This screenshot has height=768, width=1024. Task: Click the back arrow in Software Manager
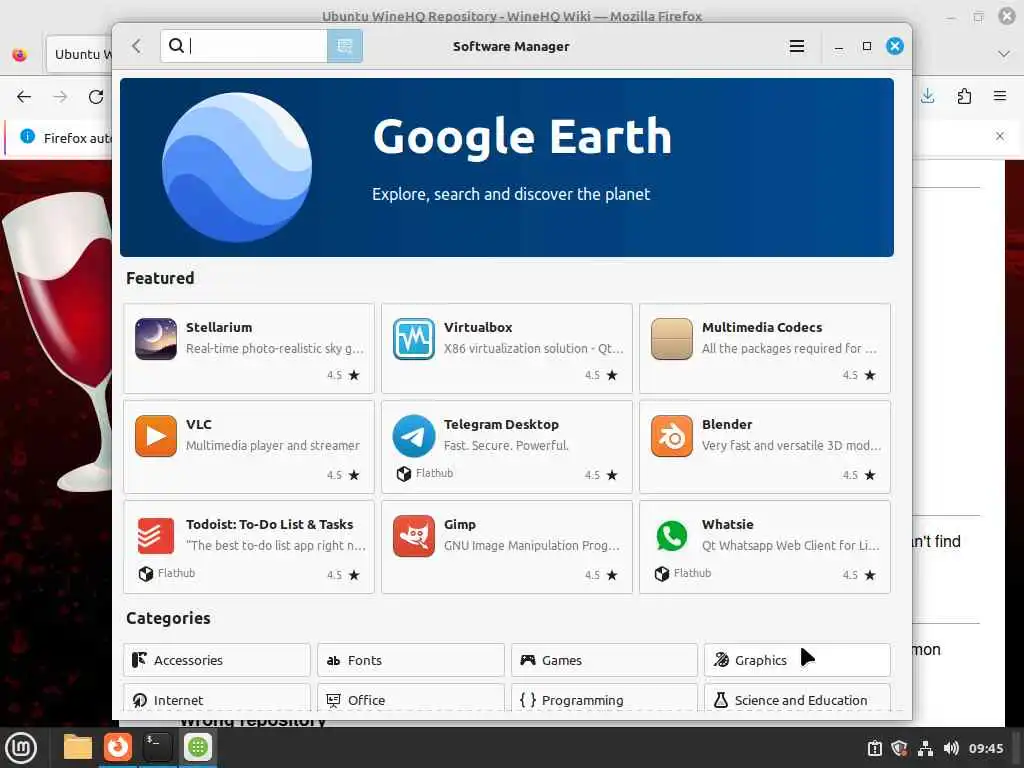pyautogui.click(x=136, y=46)
